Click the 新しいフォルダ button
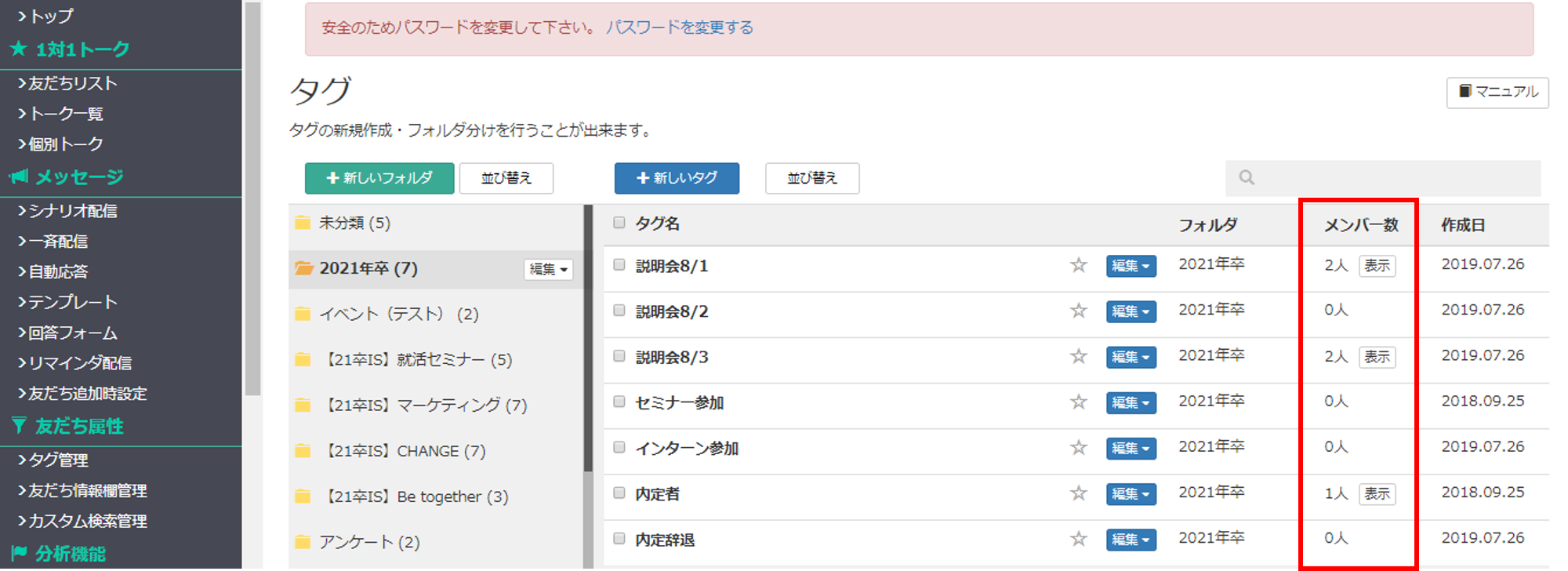The width and height of the screenshot is (1568, 571). (x=379, y=178)
